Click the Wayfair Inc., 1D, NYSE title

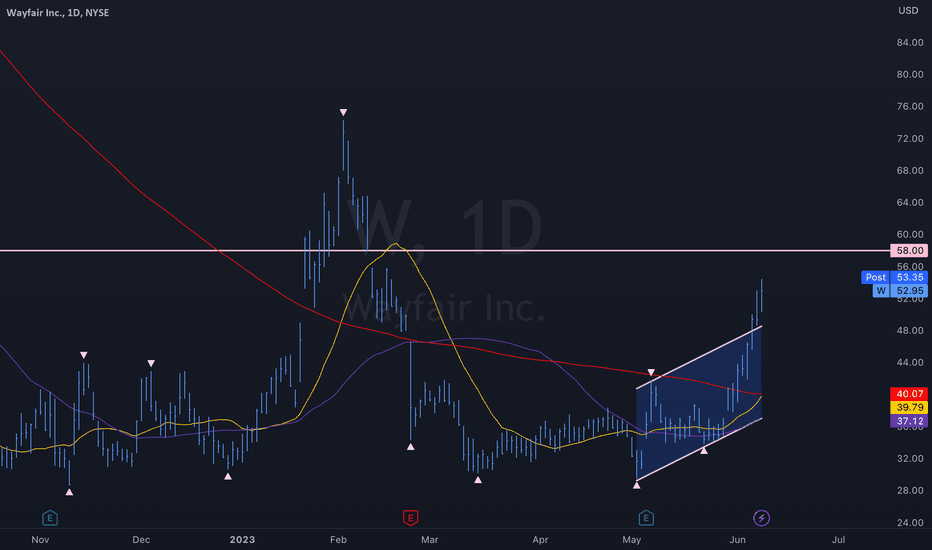click(58, 12)
